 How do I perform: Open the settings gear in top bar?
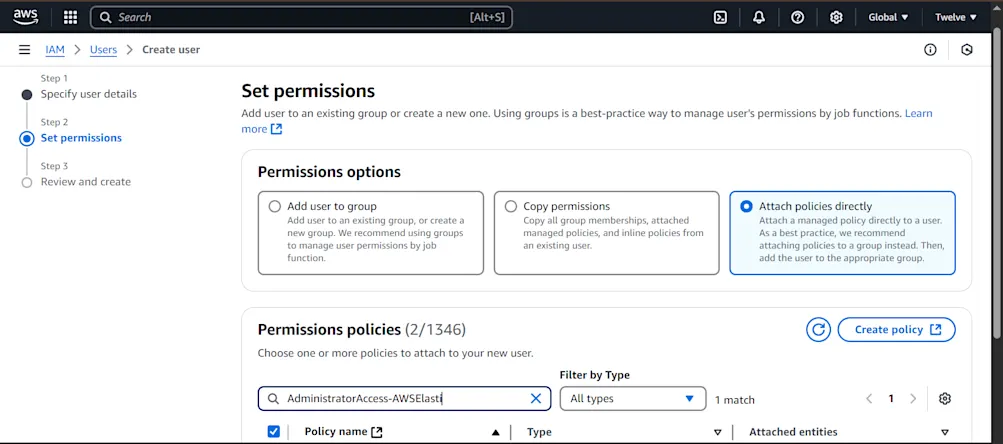(x=835, y=17)
